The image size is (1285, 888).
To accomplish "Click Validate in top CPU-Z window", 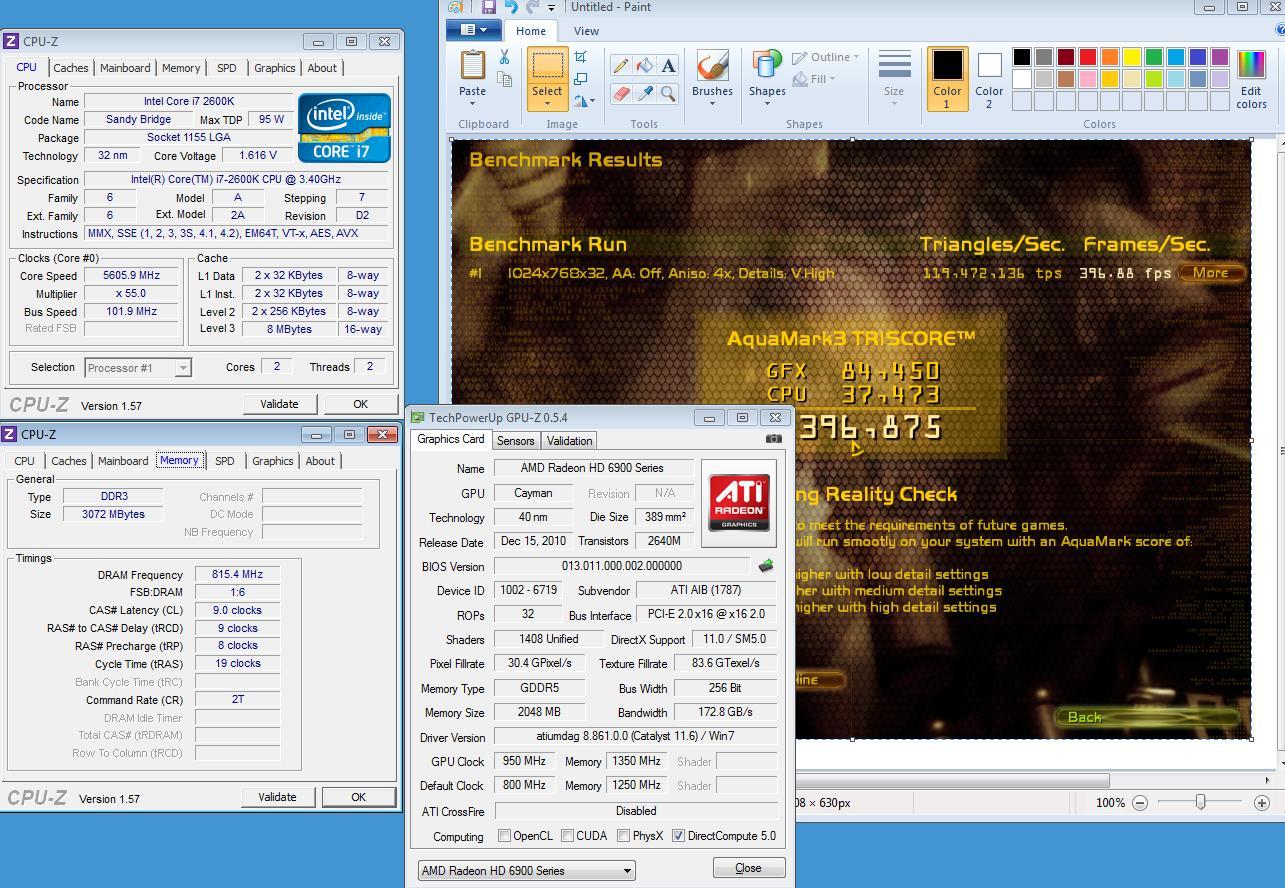I will pos(279,404).
